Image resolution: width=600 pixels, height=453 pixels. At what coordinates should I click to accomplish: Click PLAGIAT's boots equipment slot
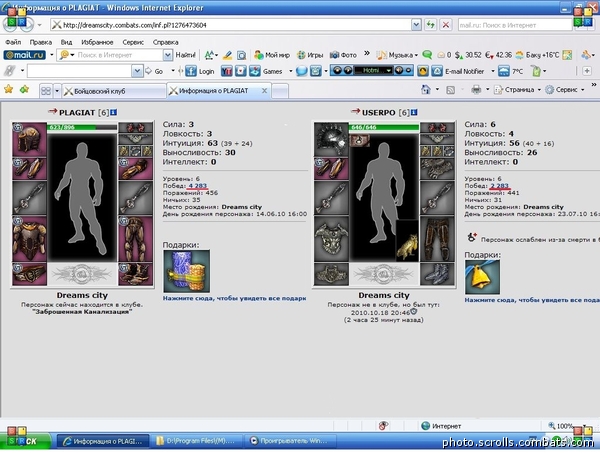pyautogui.click(x=135, y=274)
